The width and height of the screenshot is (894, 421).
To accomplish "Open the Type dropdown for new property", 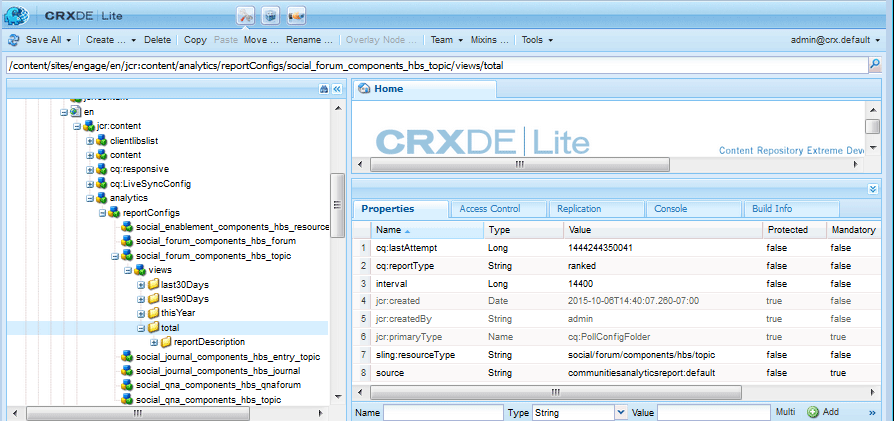I will click(x=621, y=412).
